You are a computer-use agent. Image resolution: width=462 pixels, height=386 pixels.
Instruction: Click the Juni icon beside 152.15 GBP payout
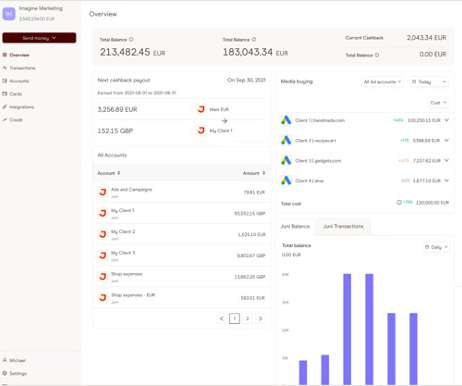tap(201, 130)
